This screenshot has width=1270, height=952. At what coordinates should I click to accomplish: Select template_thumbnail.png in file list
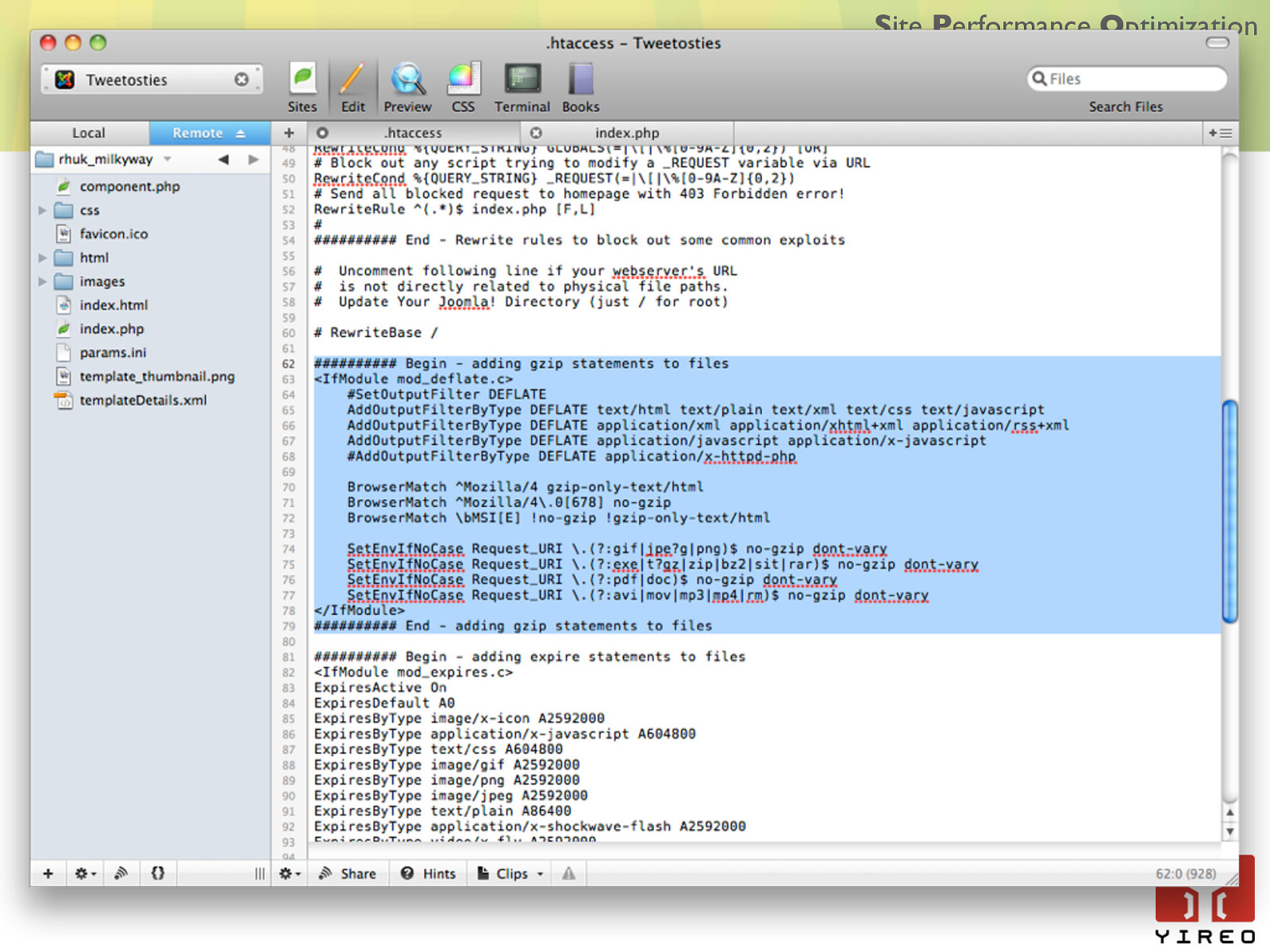[157, 377]
